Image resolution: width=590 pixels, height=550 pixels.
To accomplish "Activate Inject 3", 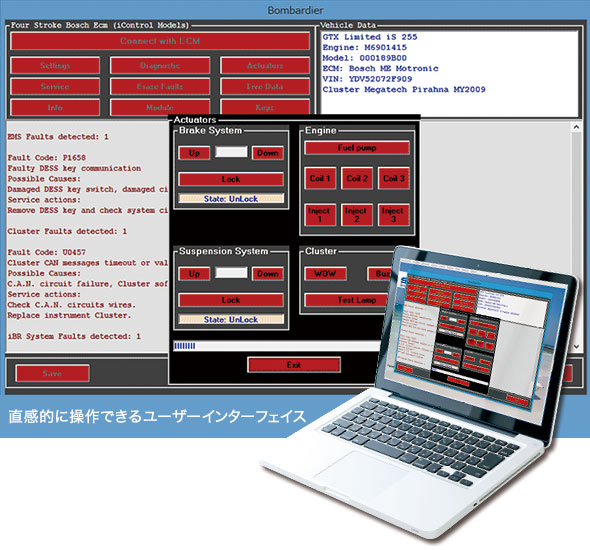I will [394, 215].
